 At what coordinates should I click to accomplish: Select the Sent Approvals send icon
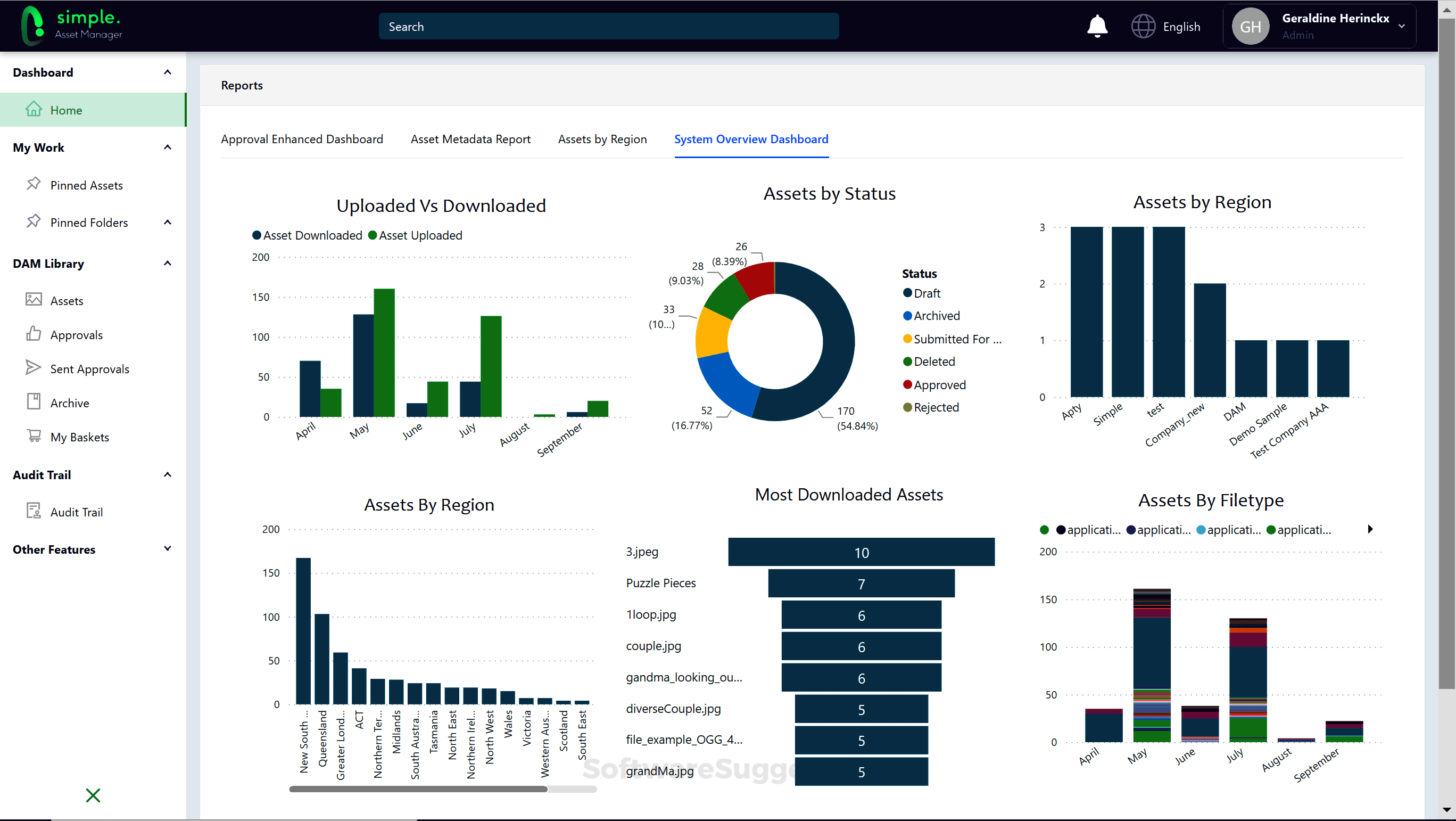click(34, 367)
